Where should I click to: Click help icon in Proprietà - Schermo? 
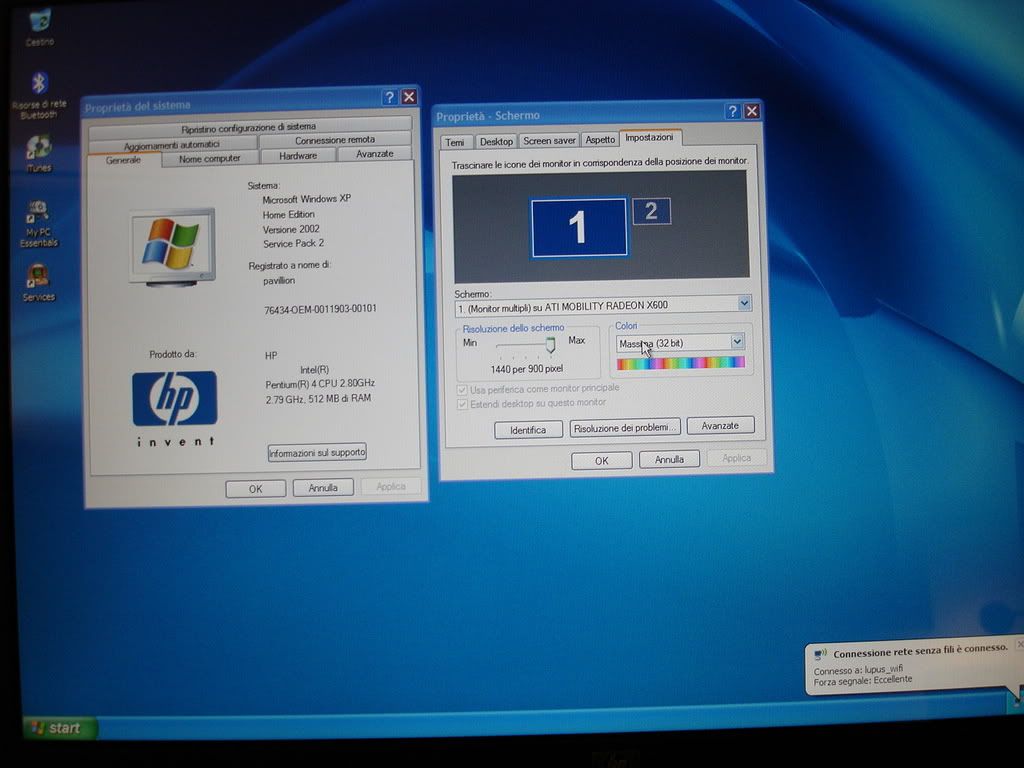coord(732,112)
